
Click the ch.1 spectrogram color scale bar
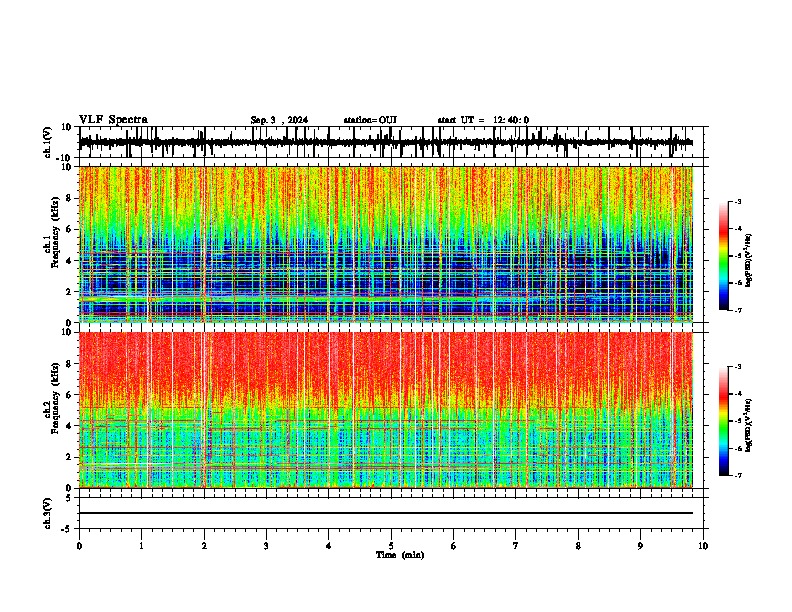723,256
